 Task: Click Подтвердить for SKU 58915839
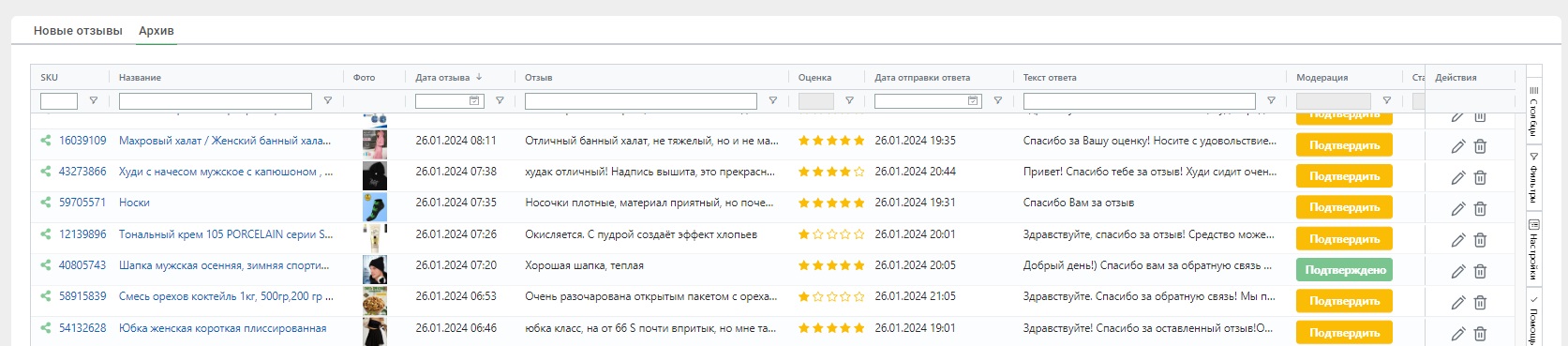coord(1344,301)
